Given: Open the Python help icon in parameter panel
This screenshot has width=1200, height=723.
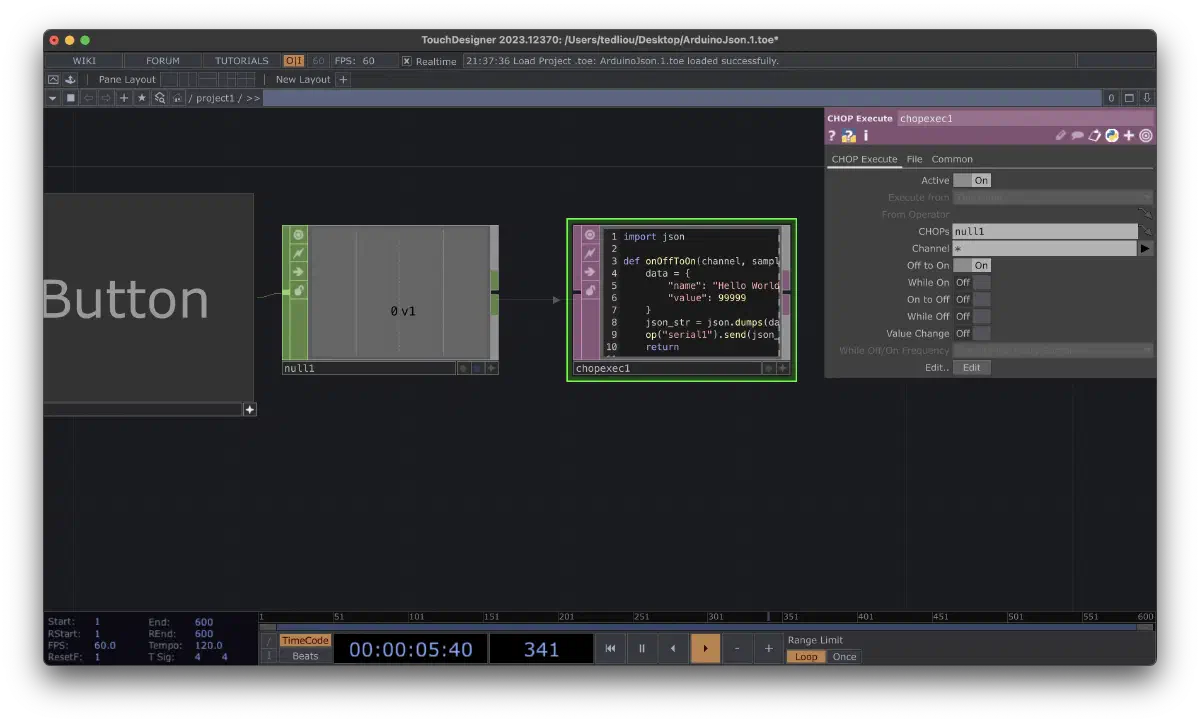Looking at the screenshot, I should pyautogui.click(x=848, y=136).
